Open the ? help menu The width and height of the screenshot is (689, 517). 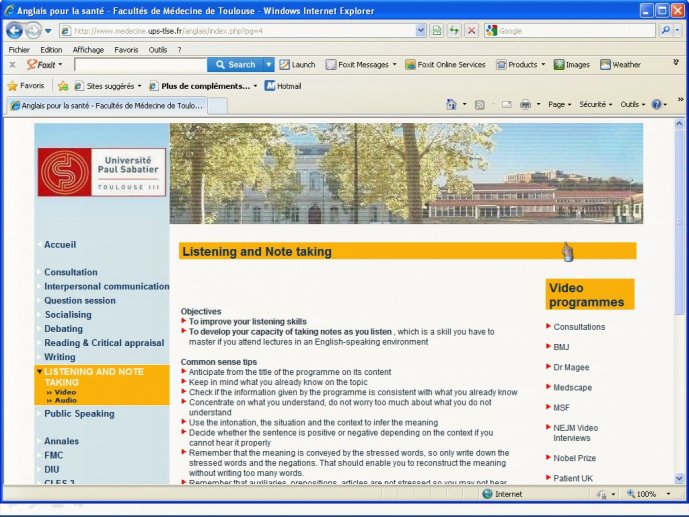tap(179, 50)
